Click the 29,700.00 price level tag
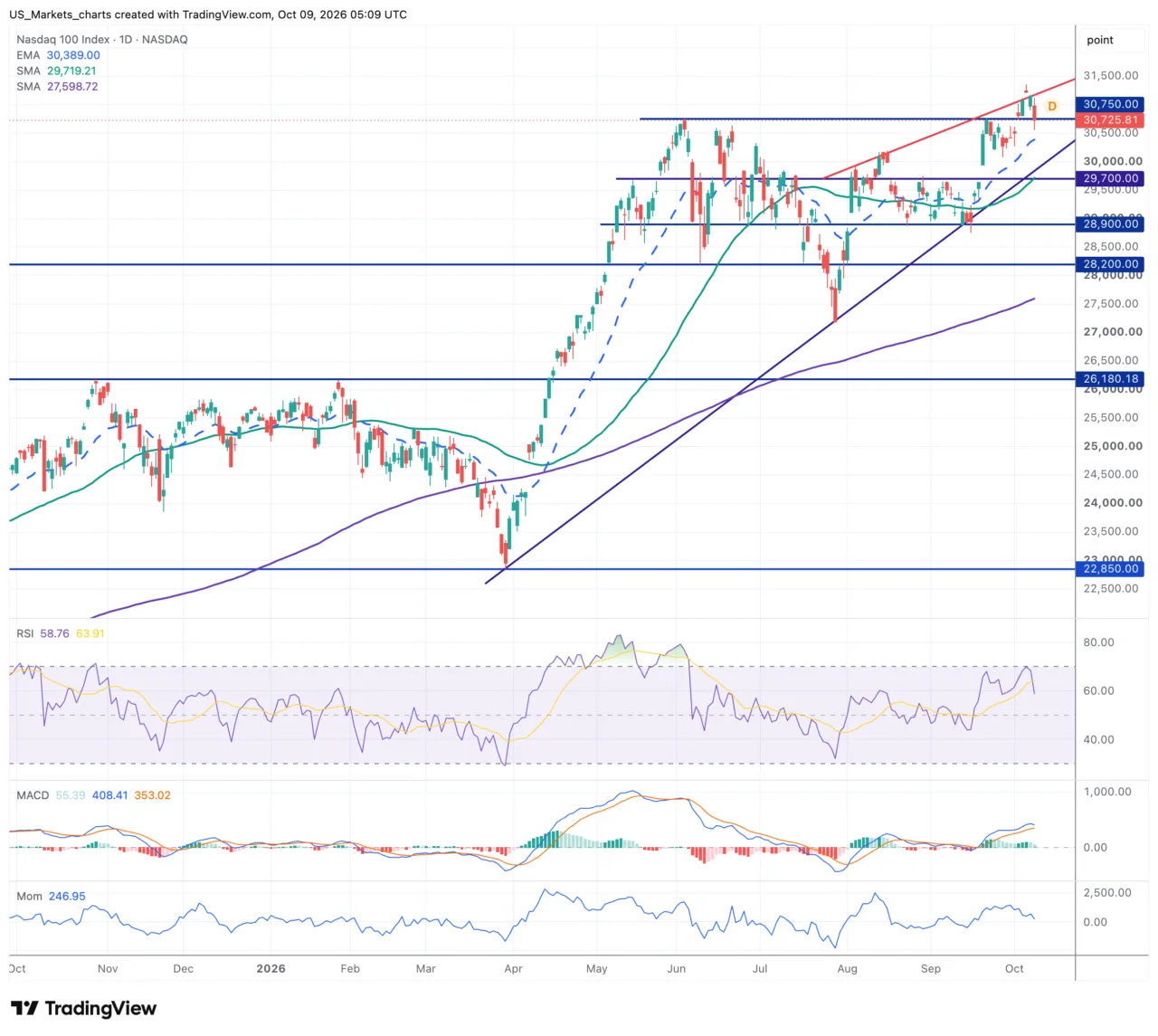The height and width of the screenshot is (1036, 1158). coord(1110,179)
